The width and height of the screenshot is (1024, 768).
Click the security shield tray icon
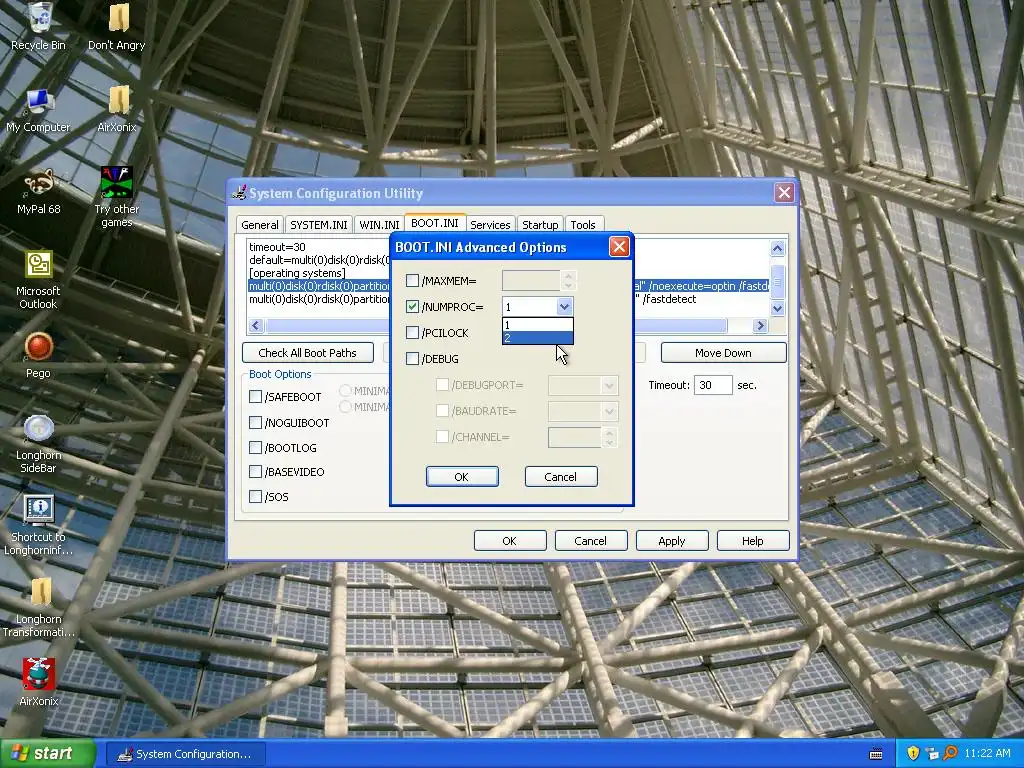point(913,754)
